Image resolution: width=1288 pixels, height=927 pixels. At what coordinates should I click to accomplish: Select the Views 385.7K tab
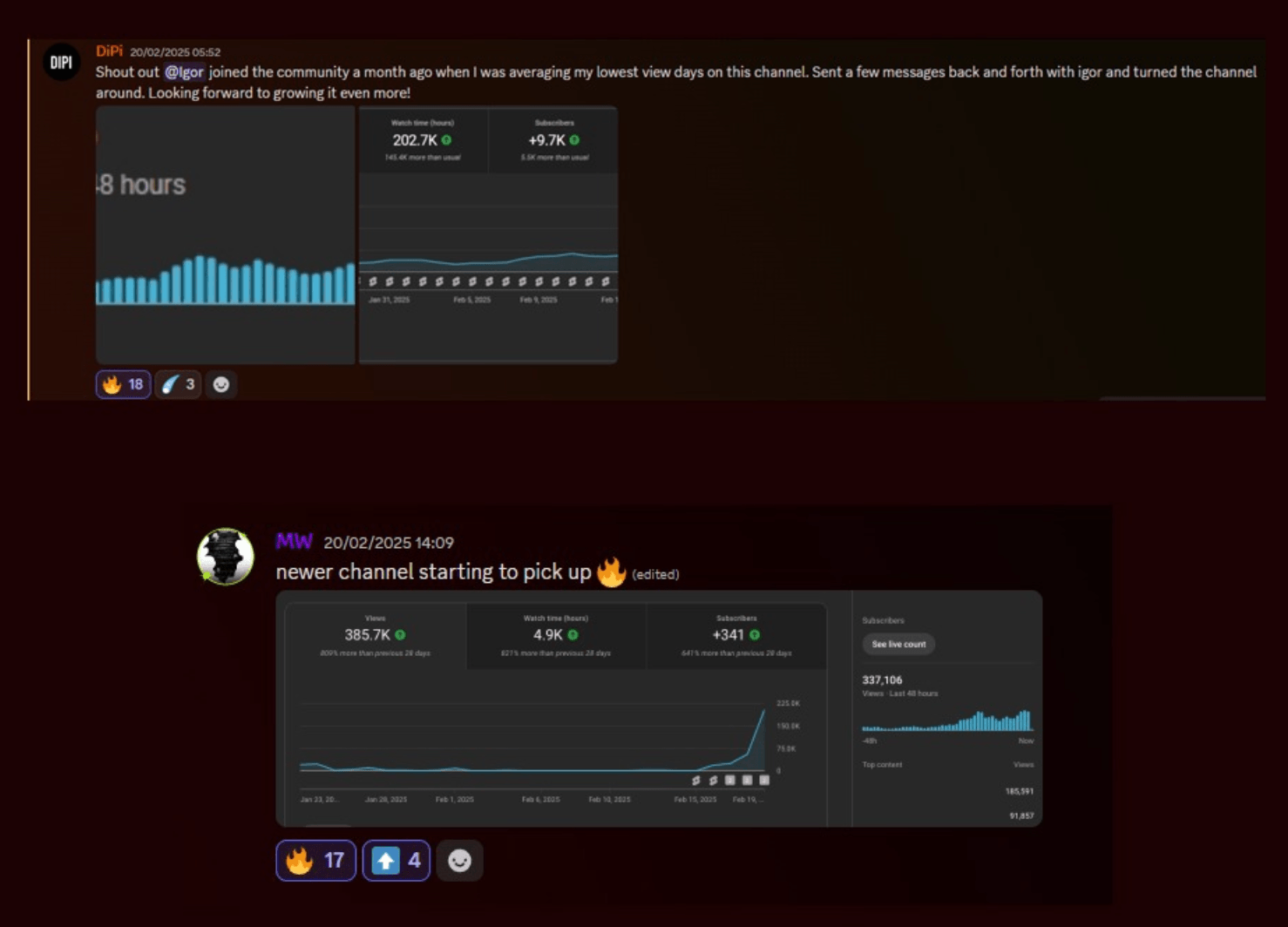376,636
